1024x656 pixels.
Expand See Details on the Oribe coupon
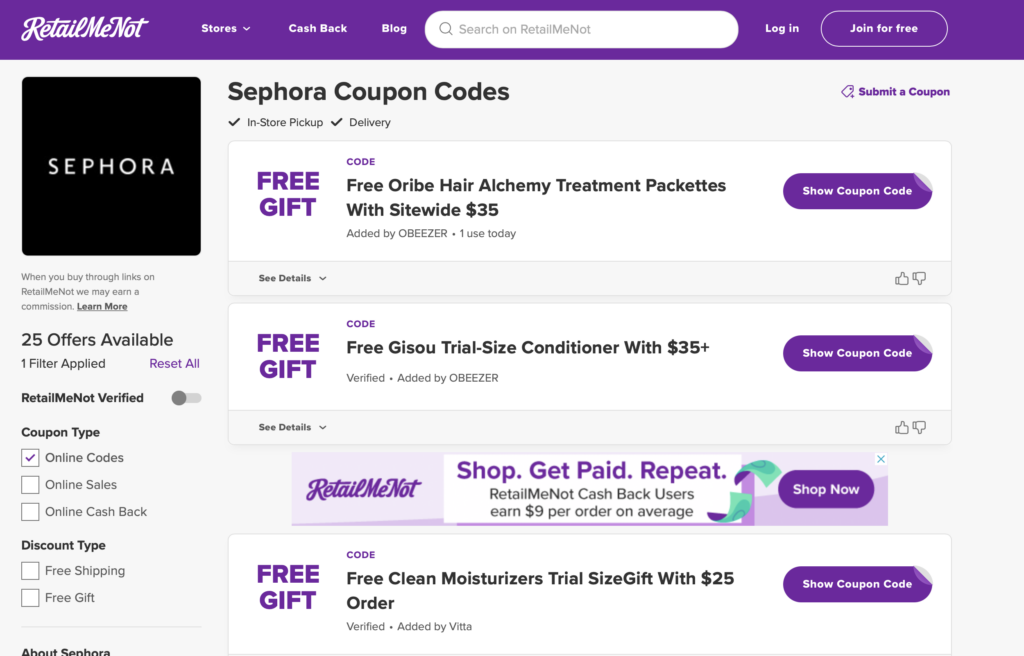tap(286, 278)
